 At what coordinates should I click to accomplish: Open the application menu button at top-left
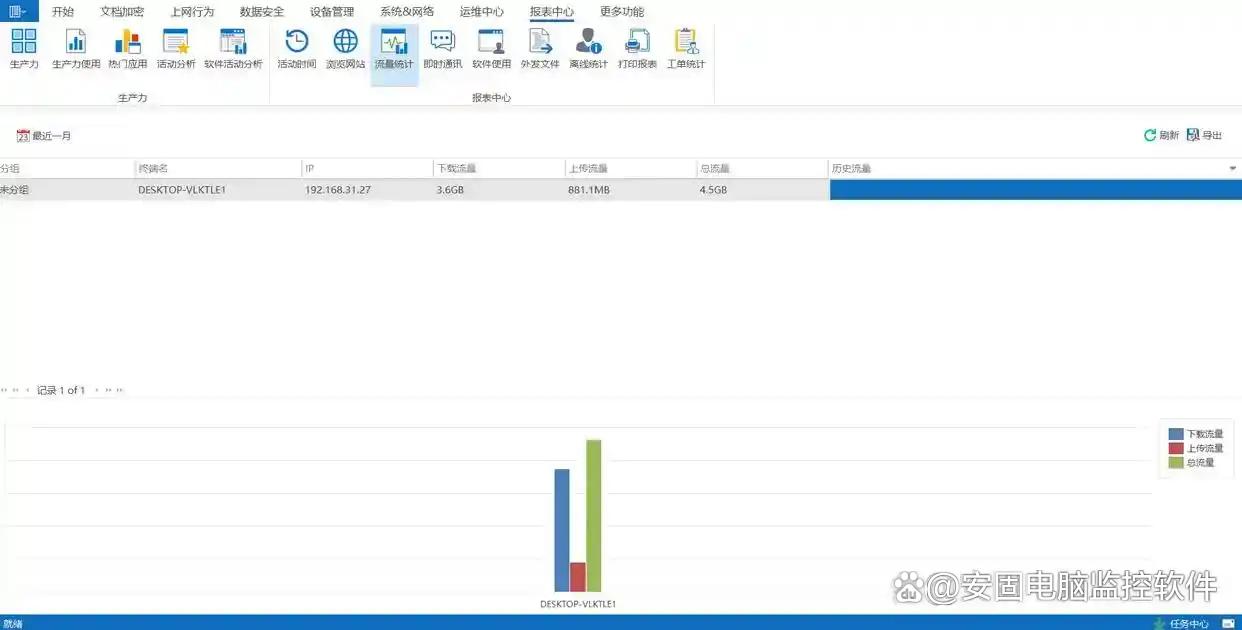[x=18, y=11]
